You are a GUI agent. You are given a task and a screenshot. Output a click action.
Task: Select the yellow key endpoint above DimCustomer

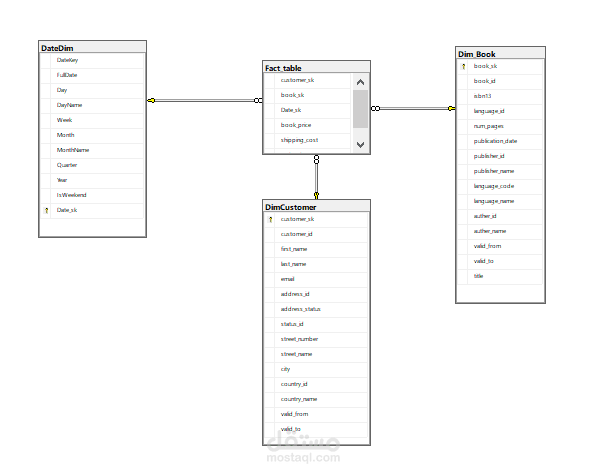pyautogui.click(x=316, y=195)
